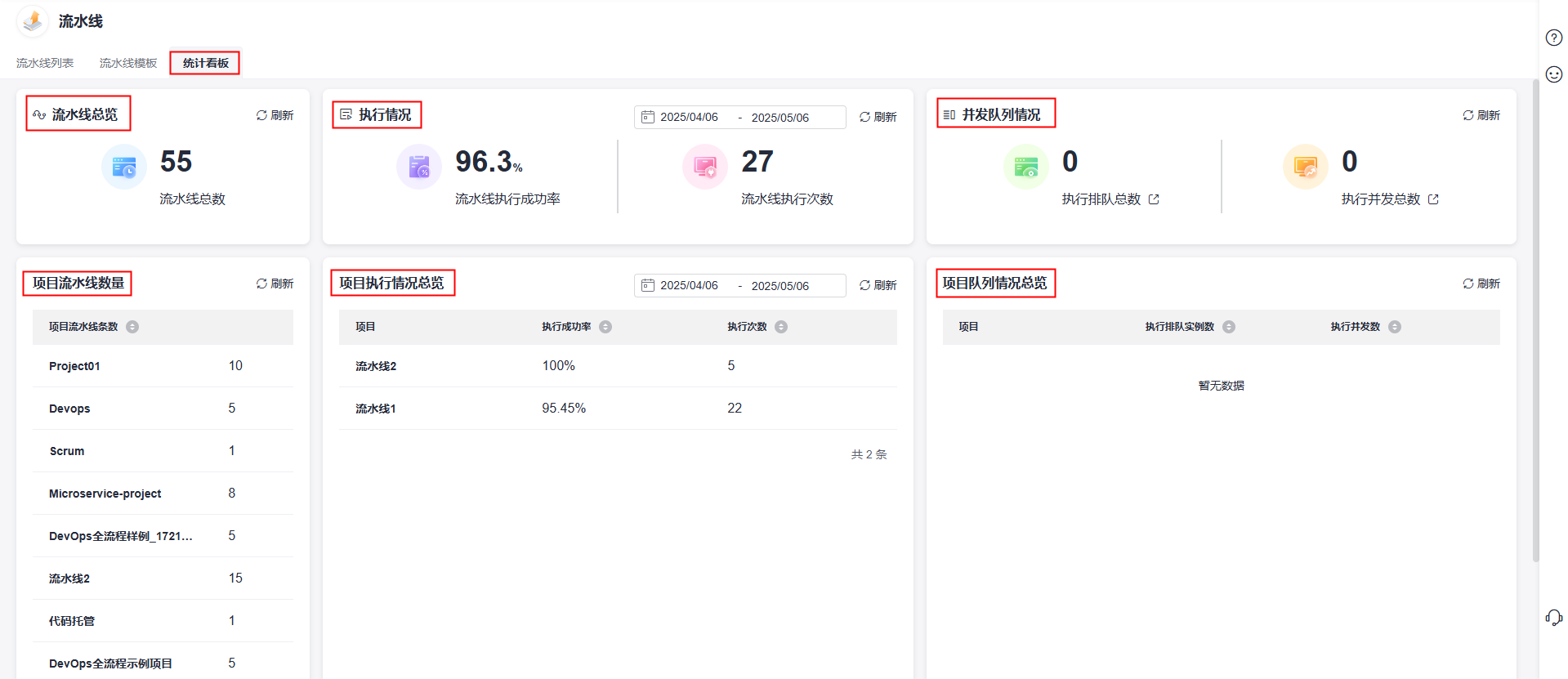Click the pipeline service logo icon

coord(33,21)
